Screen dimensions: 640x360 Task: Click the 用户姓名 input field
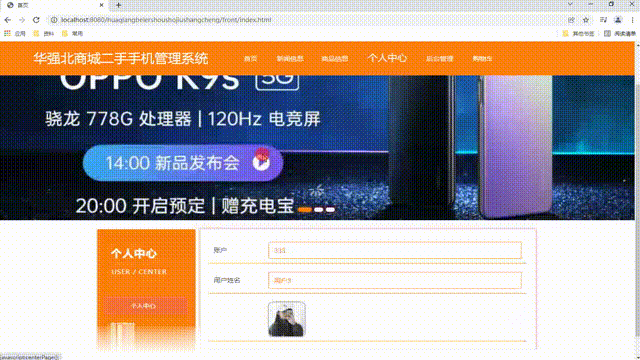[x=395, y=280]
